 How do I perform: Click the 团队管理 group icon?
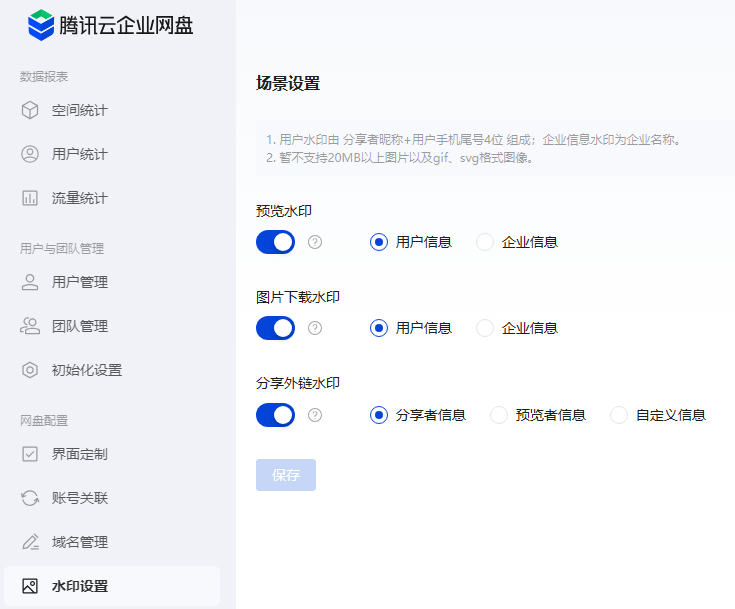tap(30, 326)
